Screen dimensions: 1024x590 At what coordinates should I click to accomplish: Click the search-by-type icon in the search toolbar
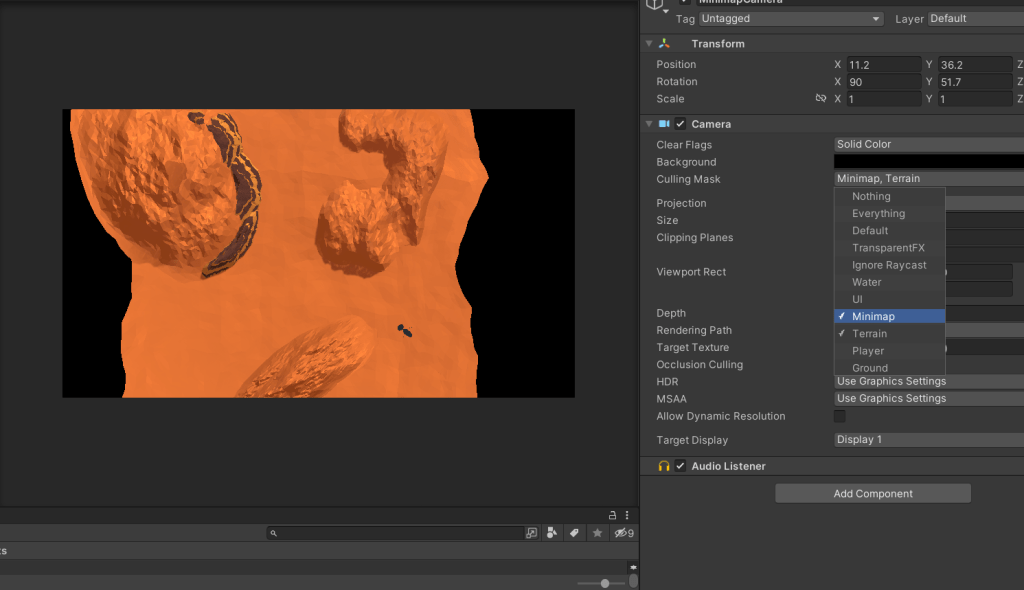[x=552, y=532]
